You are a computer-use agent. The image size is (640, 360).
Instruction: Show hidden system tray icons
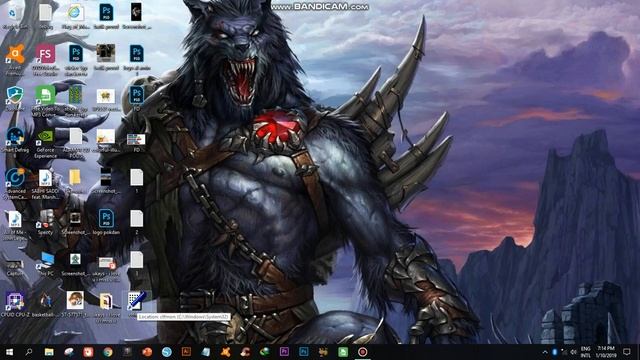[x=545, y=352]
